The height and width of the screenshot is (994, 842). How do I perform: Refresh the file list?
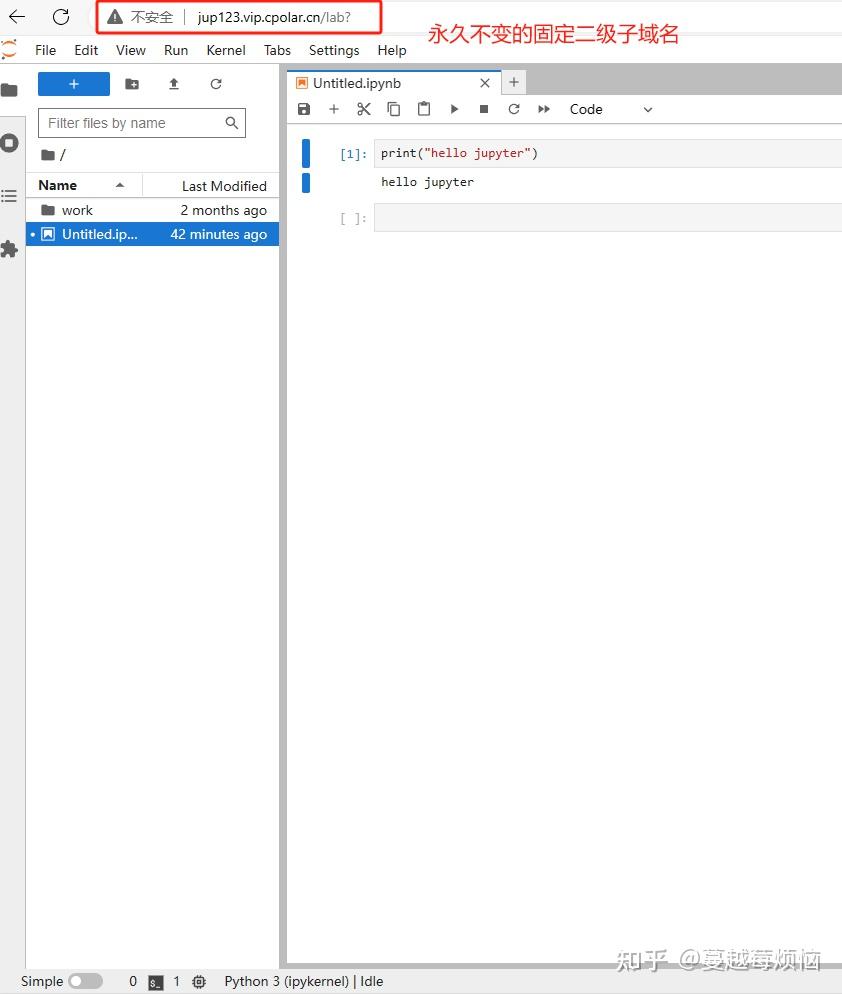click(x=216, y=84)
